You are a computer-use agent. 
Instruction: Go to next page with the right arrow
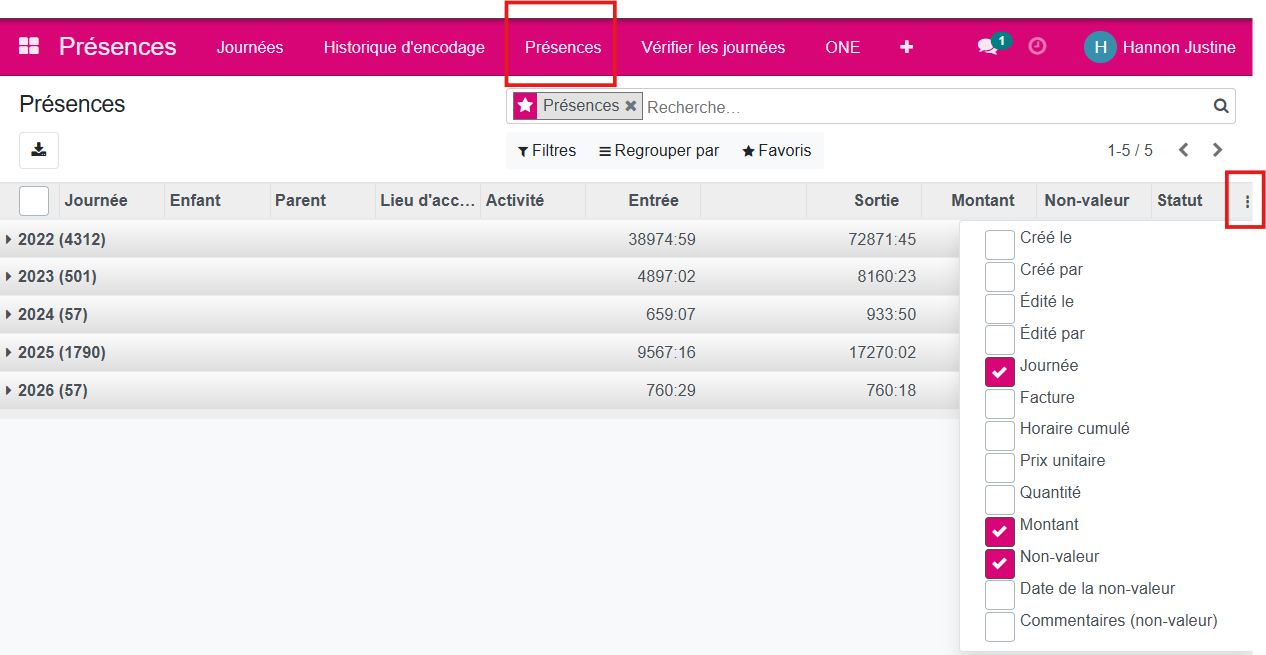click(x=1217, y=149)
